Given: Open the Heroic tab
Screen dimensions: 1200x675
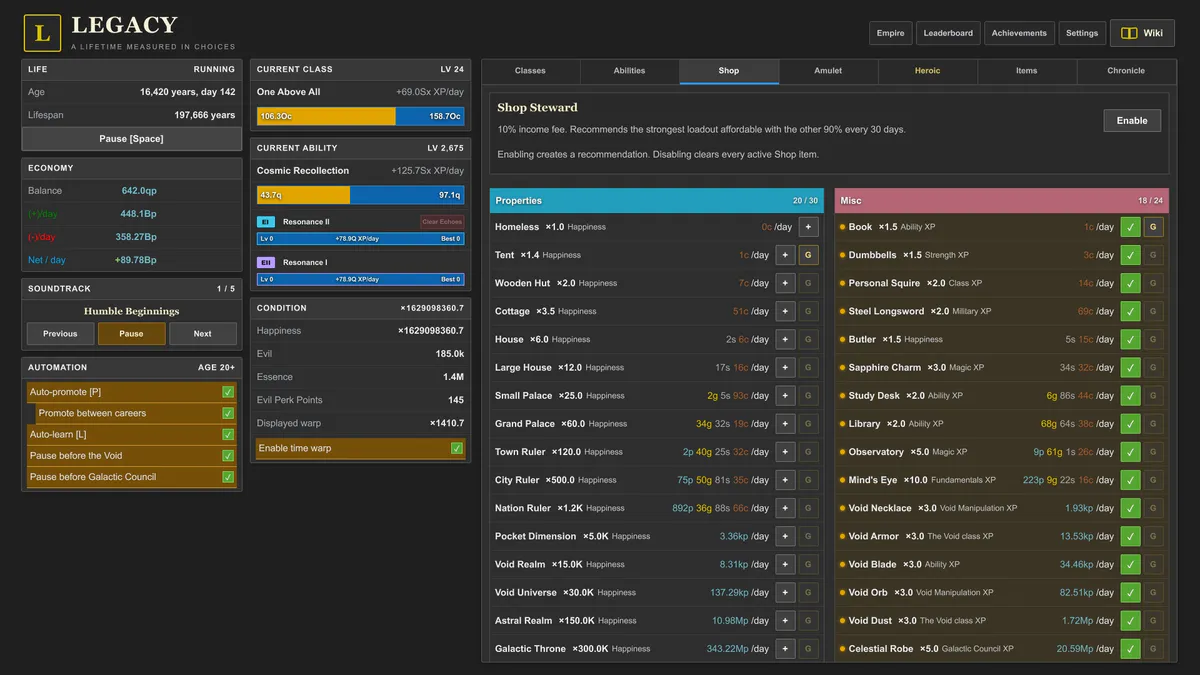Looking at the screenshot, I should coord(927,71).
